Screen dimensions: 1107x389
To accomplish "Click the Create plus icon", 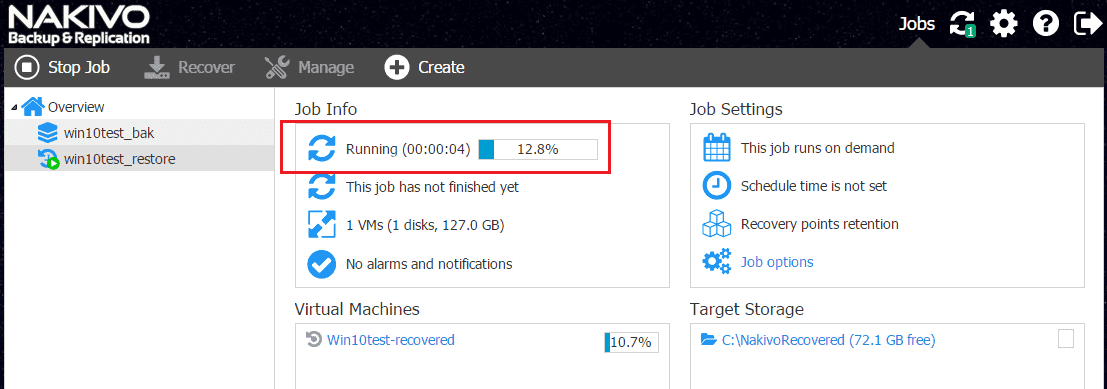I will coord(397,68).
